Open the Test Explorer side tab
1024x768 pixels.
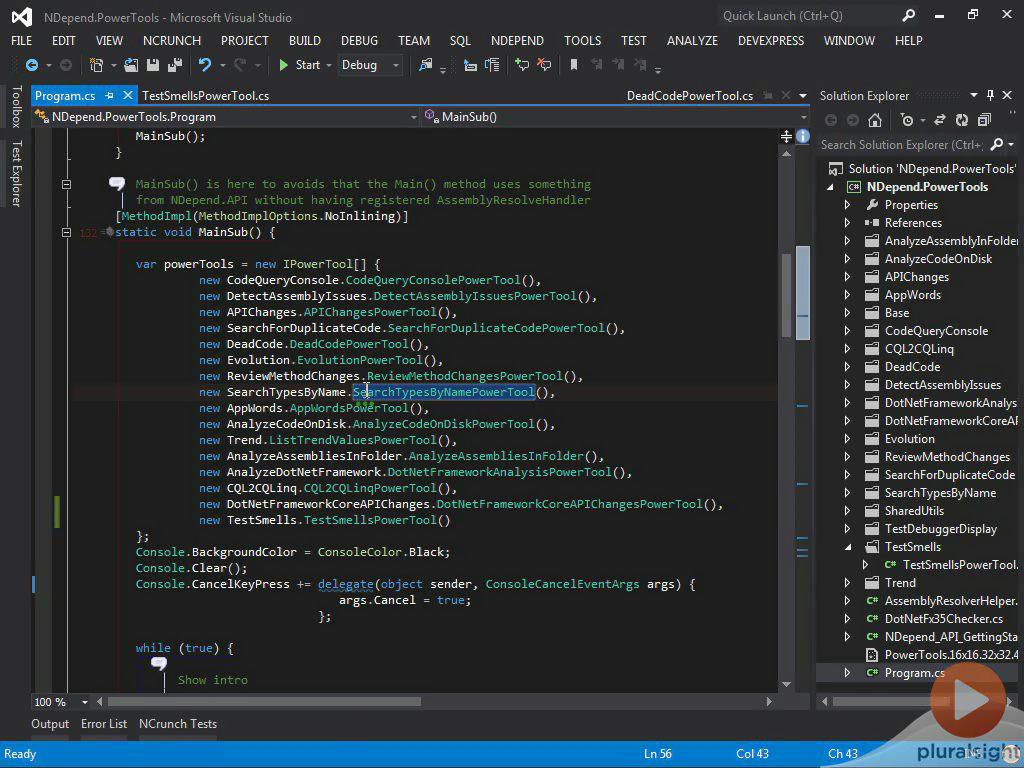(16, 173)
